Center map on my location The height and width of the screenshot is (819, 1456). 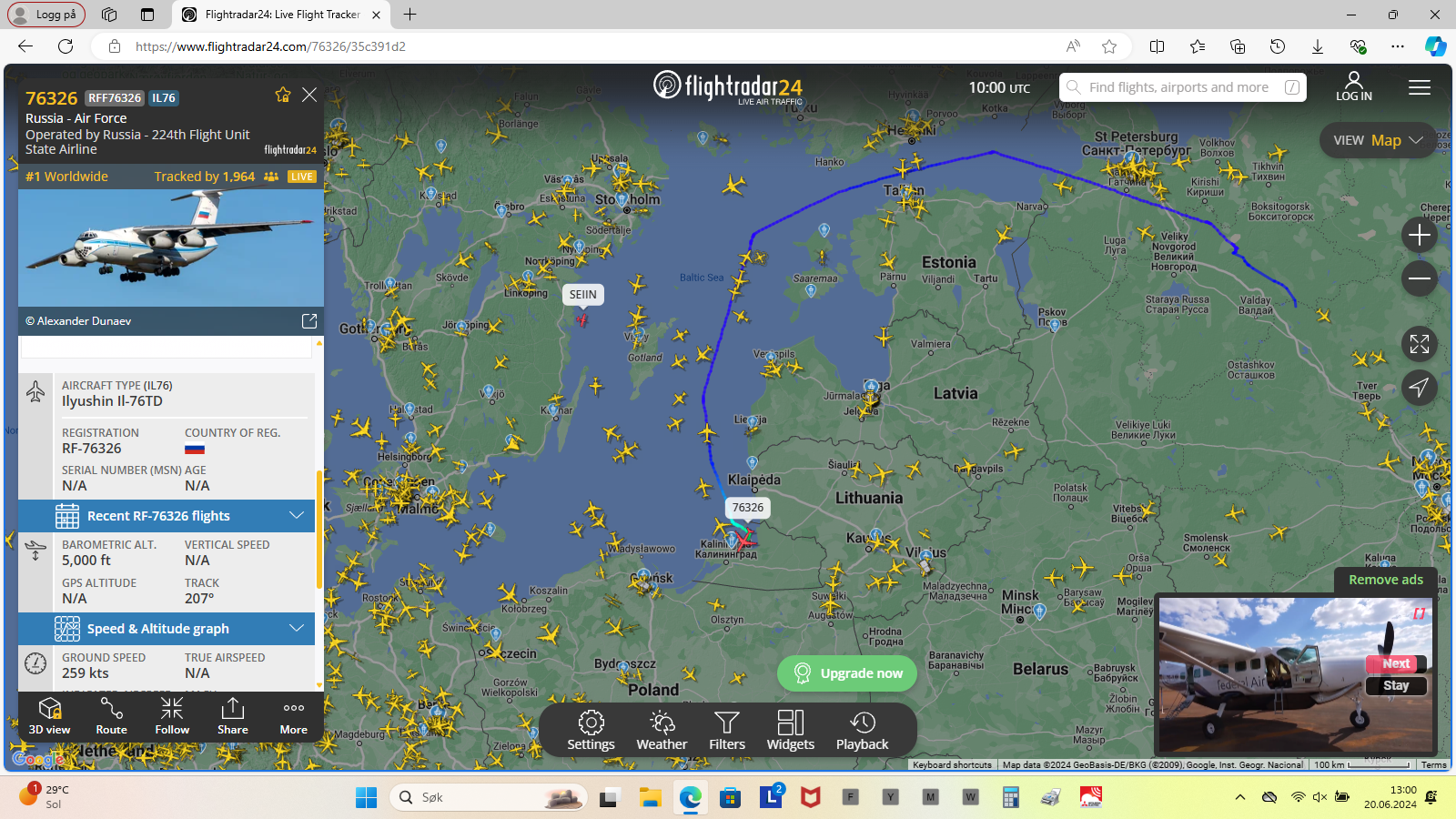pyautogui.click(x=1419, y=388)
